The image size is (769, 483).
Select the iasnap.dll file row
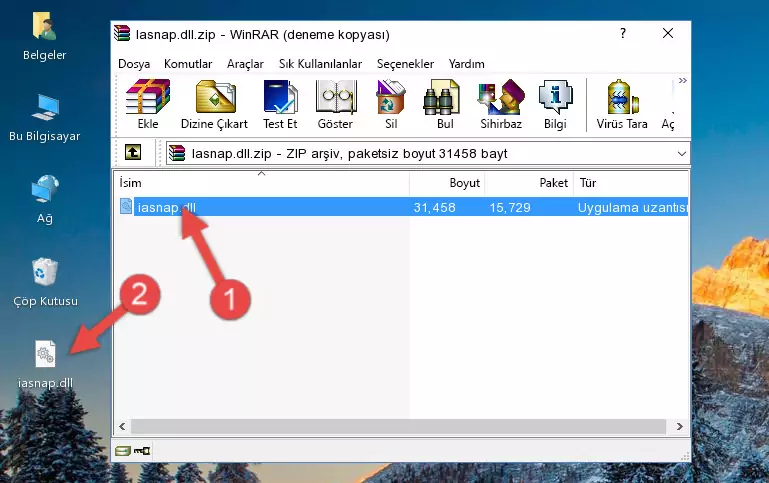[402, 207]
